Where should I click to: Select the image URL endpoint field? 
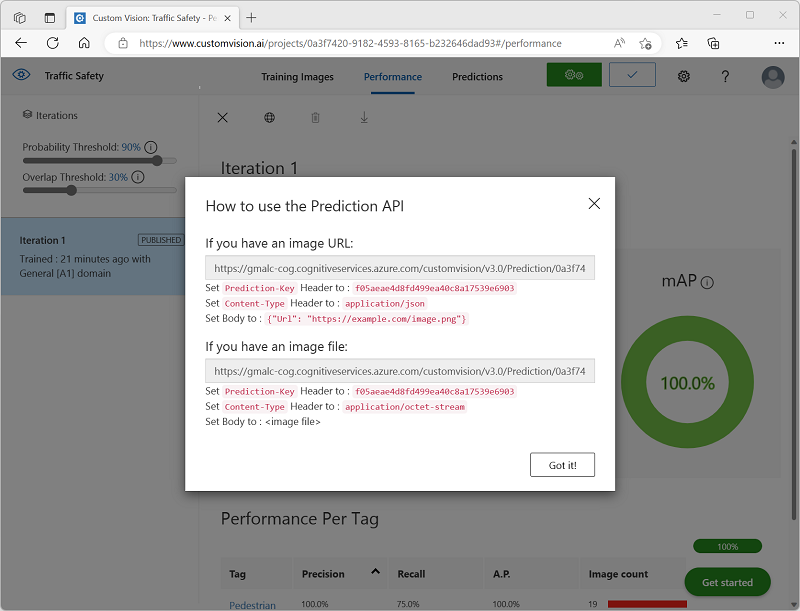(x=400, y=268)
